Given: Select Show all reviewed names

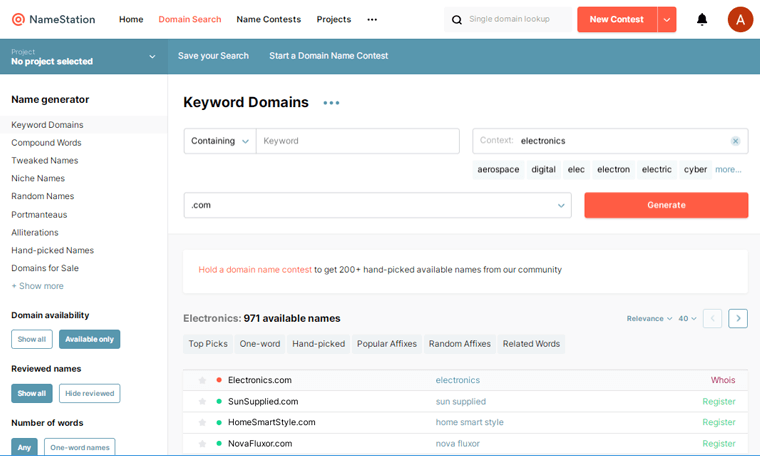Looking at the screenshot, I should pyautogui.click(x=32, y=393).
